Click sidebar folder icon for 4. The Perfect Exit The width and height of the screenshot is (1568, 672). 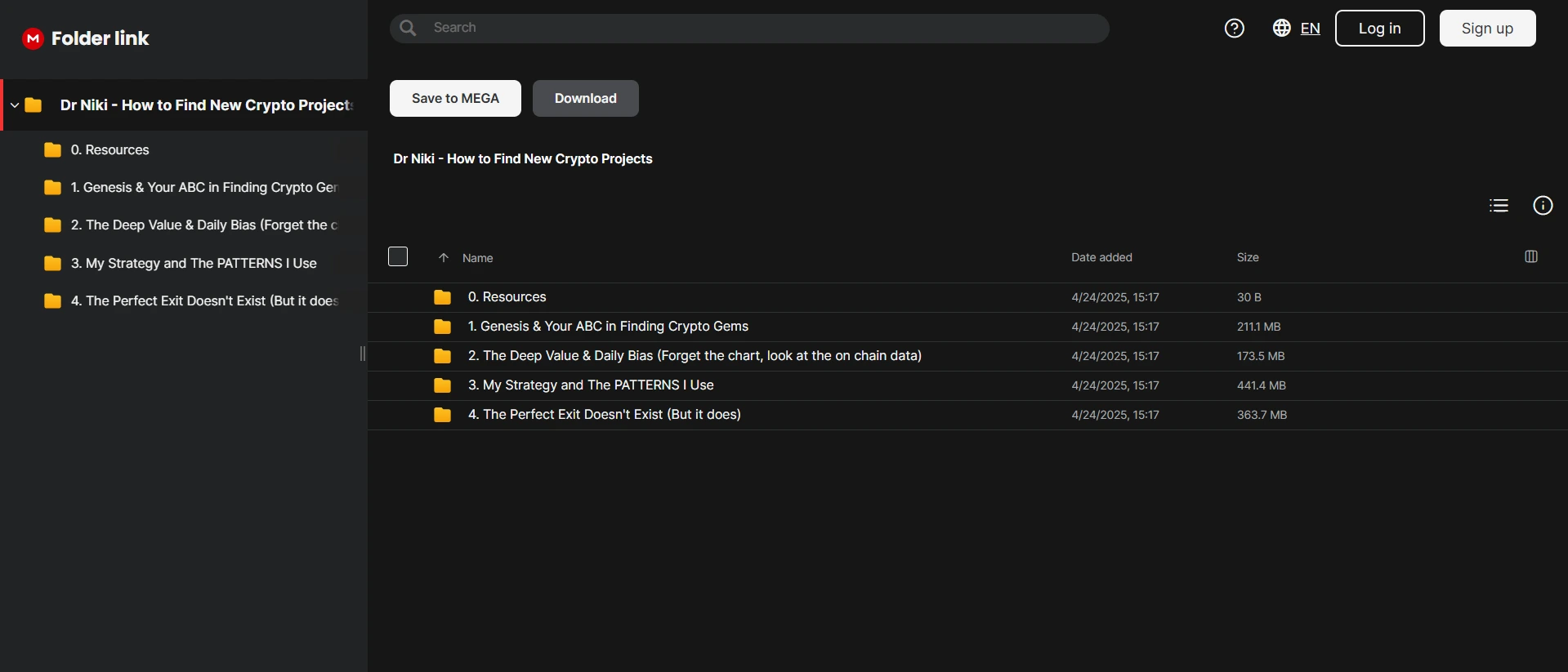point(52,300)
